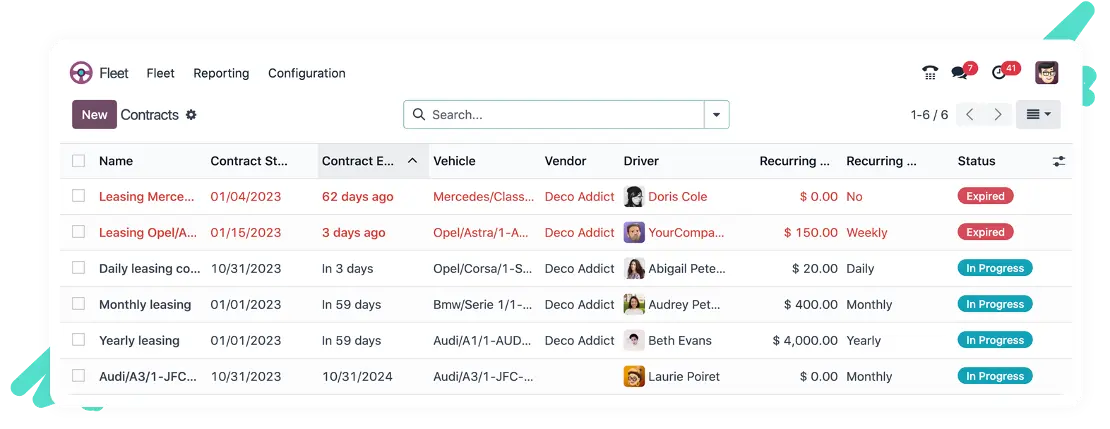1110x429 pixels.
Task: Check the Monthly leasing row checkbox
Action: click(x=79, y=304)
